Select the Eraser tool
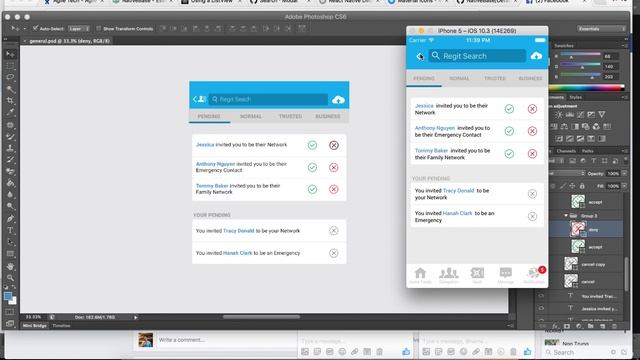The height and width of the screenshot is (360, 640). (x=10, y=171)
